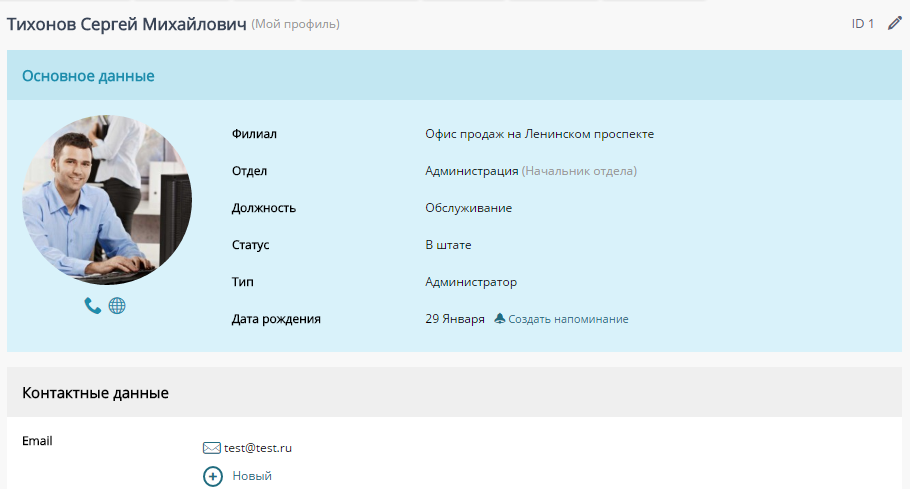910x489 pixels.
Task: Click the Статус field label
Action: pos(250,245)
